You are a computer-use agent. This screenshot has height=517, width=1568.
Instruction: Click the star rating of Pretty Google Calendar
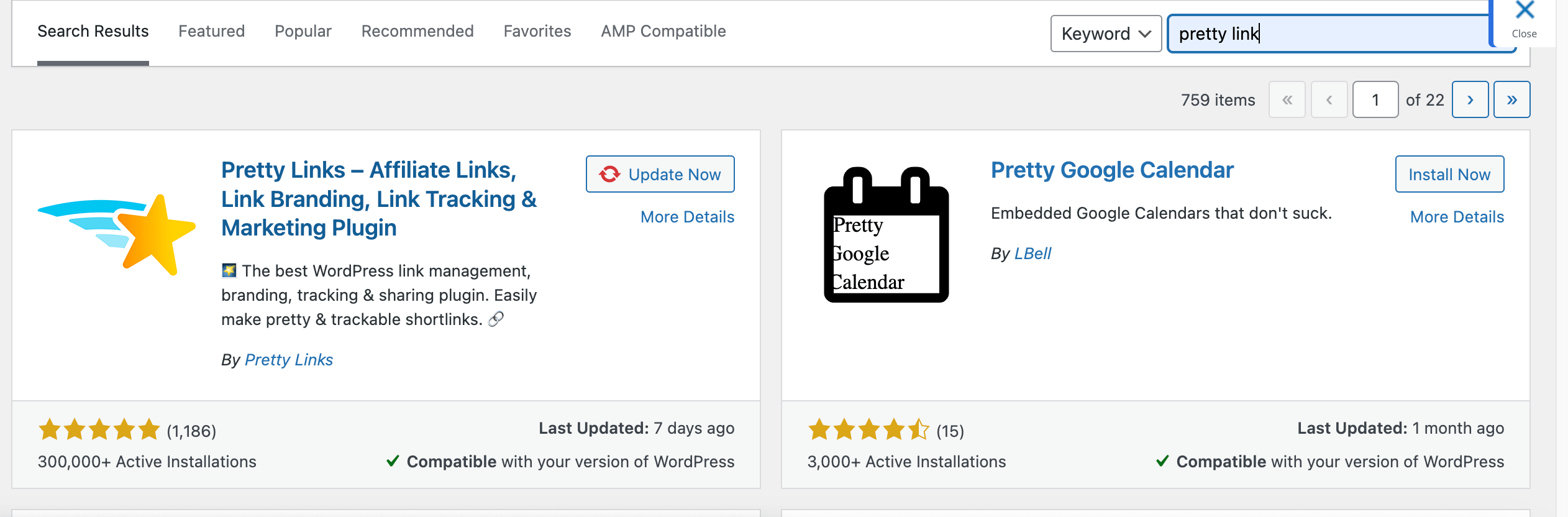(x=868, y=430)
